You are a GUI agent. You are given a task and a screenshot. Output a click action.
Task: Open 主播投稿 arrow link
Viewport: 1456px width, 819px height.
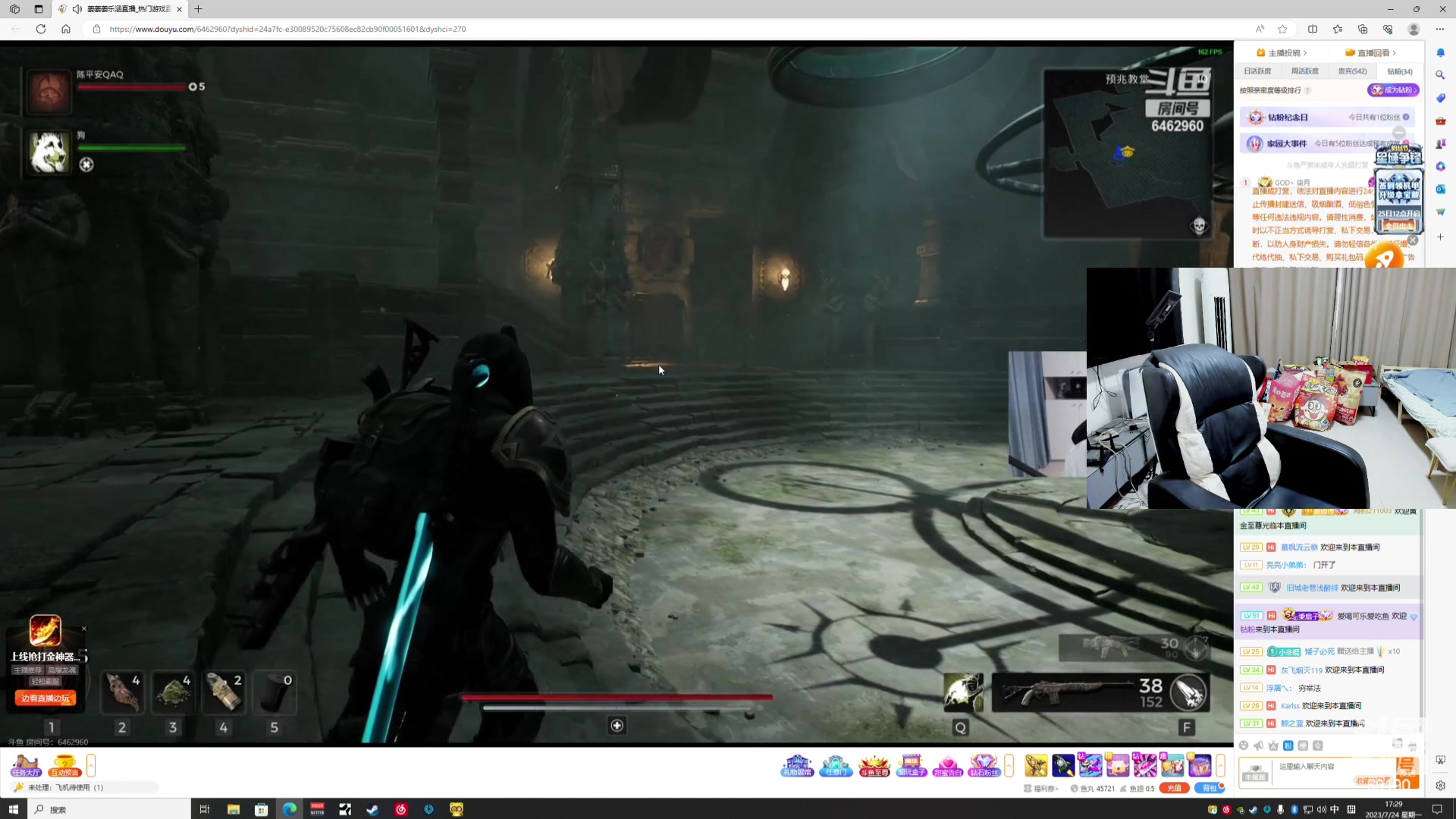(x=1282, y=53)
